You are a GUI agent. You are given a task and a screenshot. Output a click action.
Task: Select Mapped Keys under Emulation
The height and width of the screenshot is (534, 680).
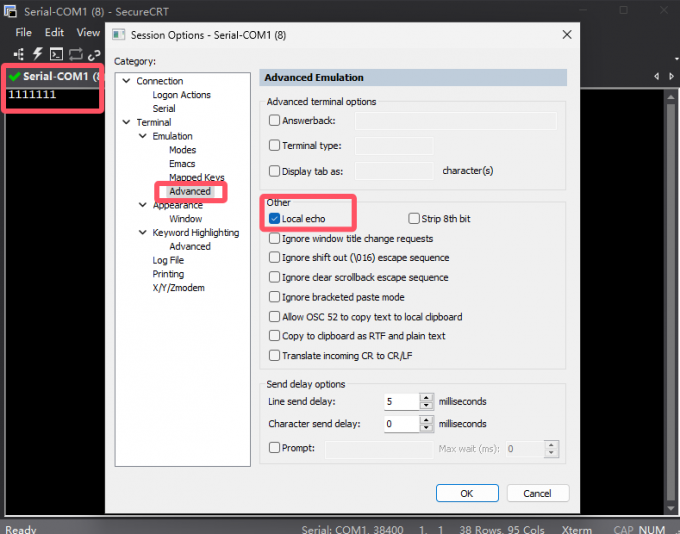tap(196, 177)
